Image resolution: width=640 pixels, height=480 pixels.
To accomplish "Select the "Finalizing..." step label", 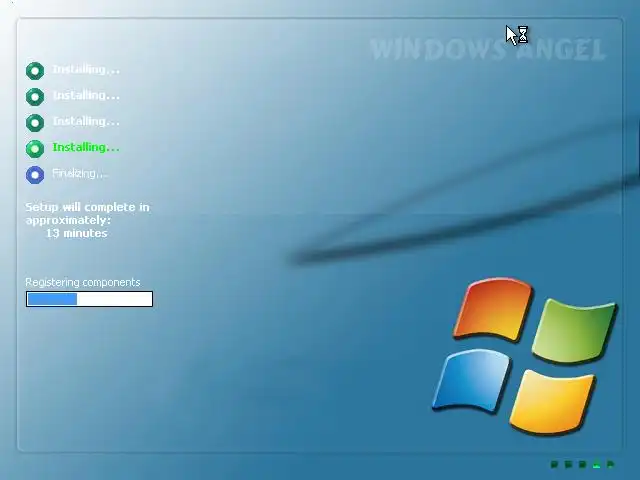I will coord(80,173).
